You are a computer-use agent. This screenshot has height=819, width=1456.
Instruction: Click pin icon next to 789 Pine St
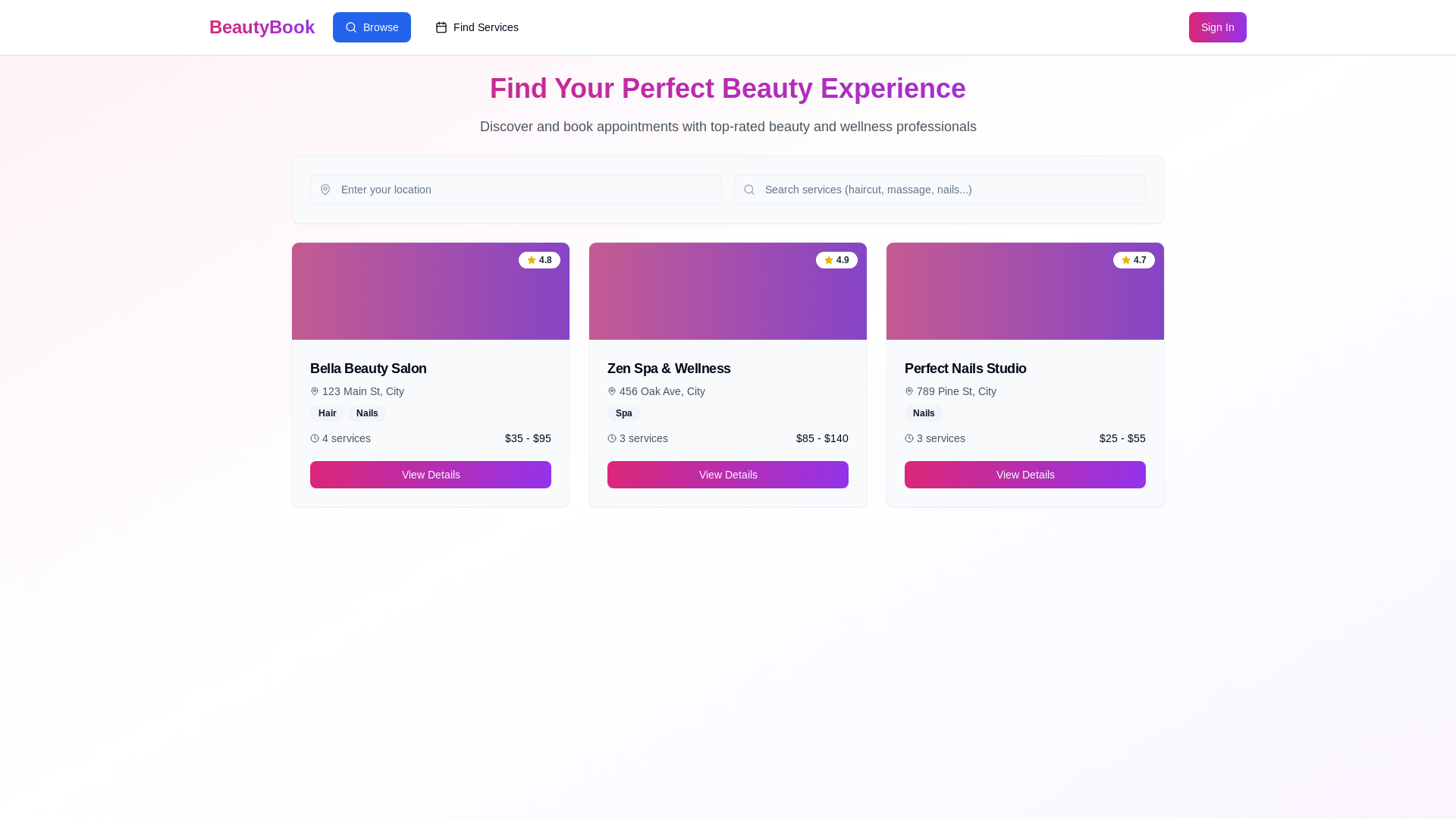point(909,391)
